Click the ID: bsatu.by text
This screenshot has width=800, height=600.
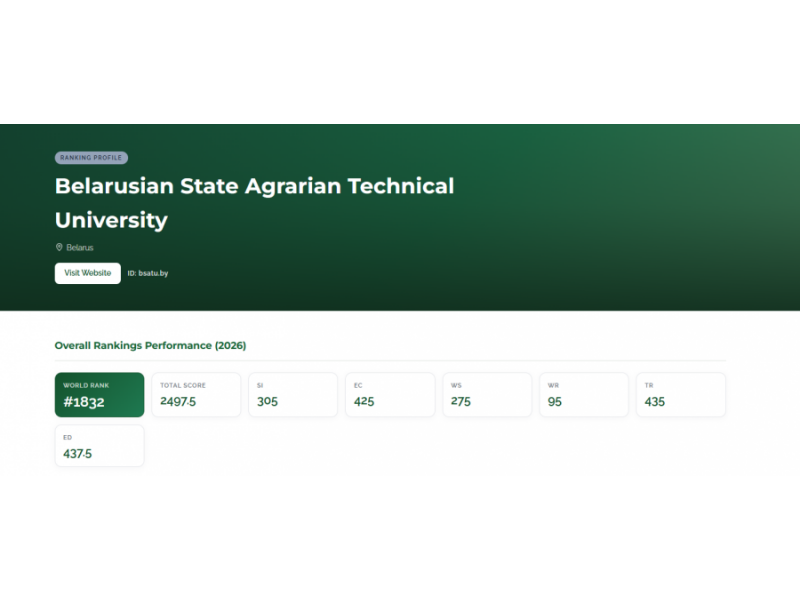tap(148, 273)
